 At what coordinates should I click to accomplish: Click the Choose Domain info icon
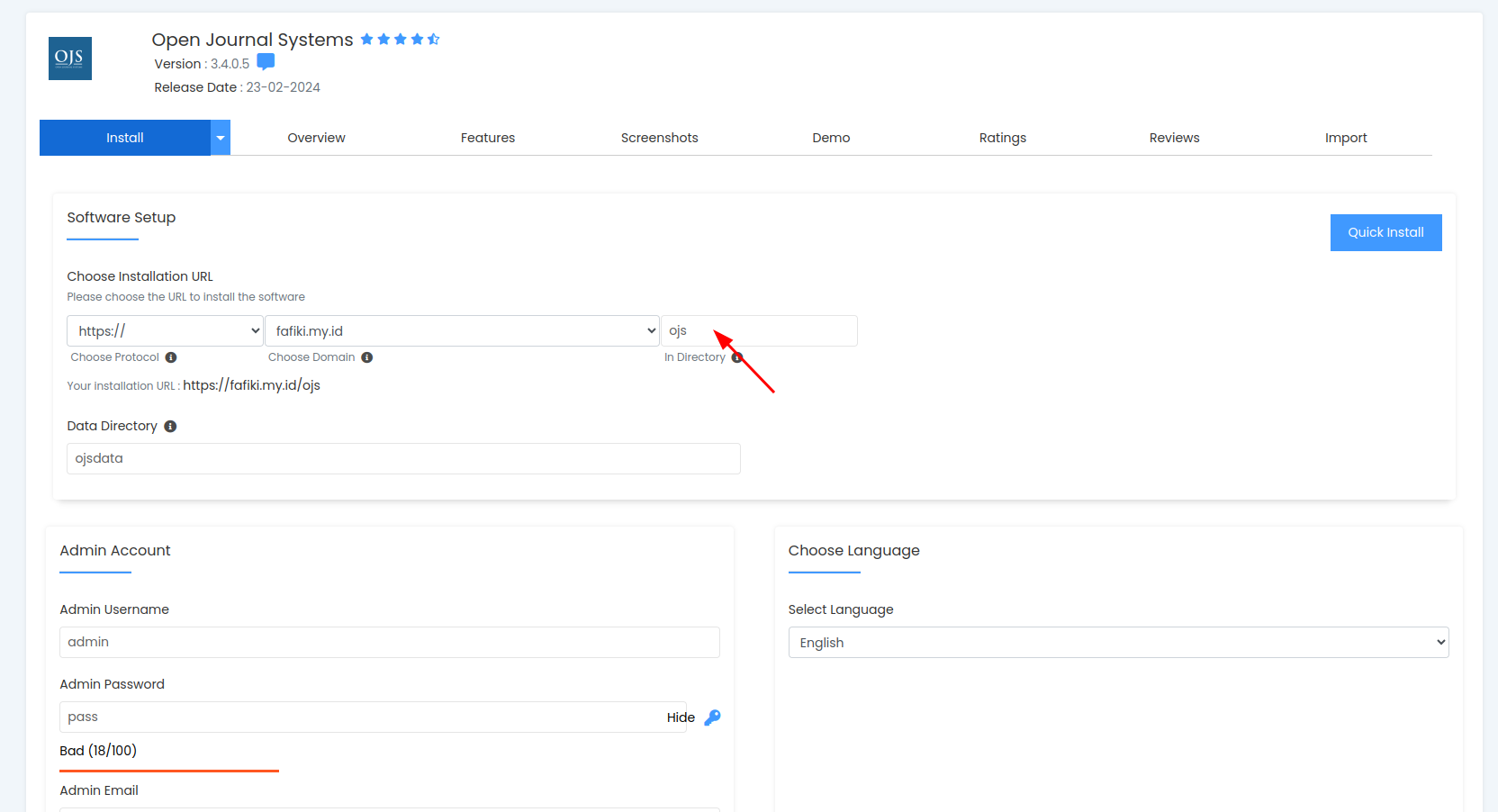(367, 357)
